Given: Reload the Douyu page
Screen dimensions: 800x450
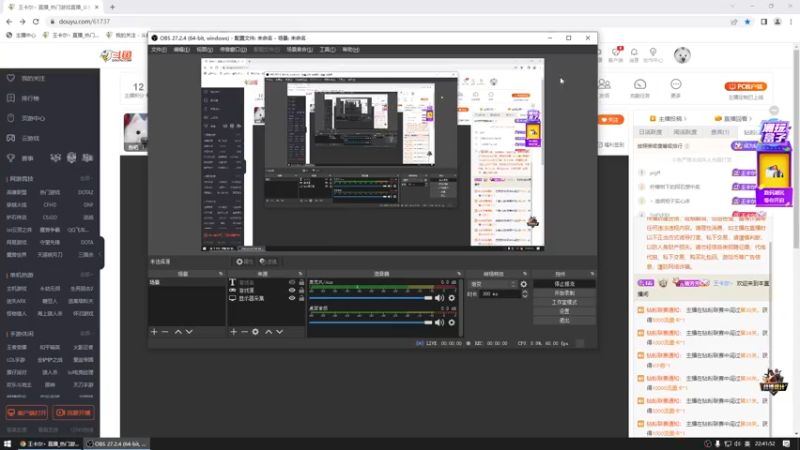Looking at the screenshot, I should tap(36, 21).
